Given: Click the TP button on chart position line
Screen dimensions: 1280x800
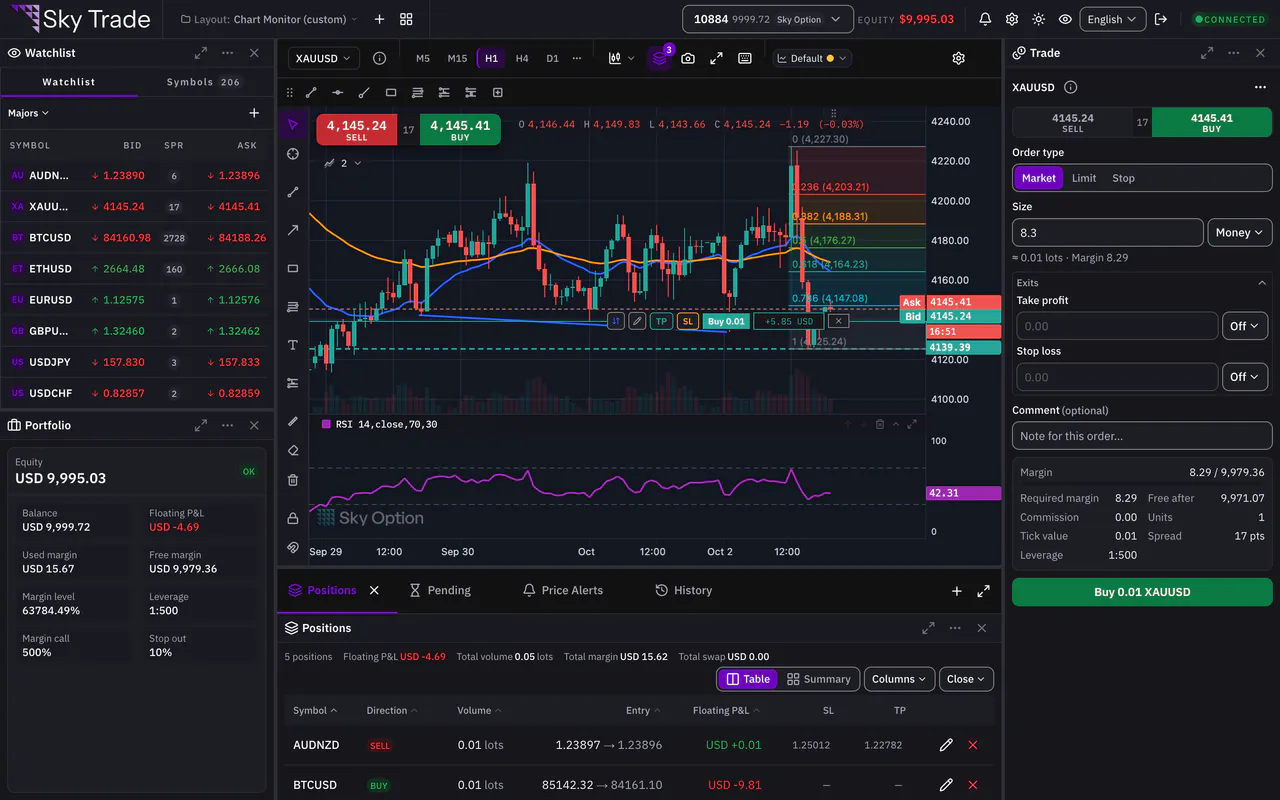Looking at the screenshot, I should [x=661, y=321].
